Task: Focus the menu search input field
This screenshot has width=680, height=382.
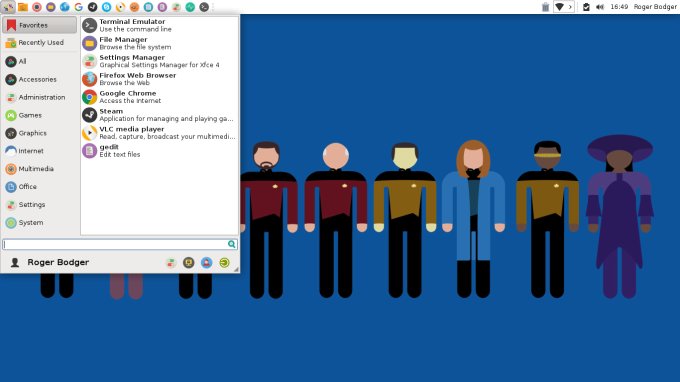Action: tap(120, 244)
